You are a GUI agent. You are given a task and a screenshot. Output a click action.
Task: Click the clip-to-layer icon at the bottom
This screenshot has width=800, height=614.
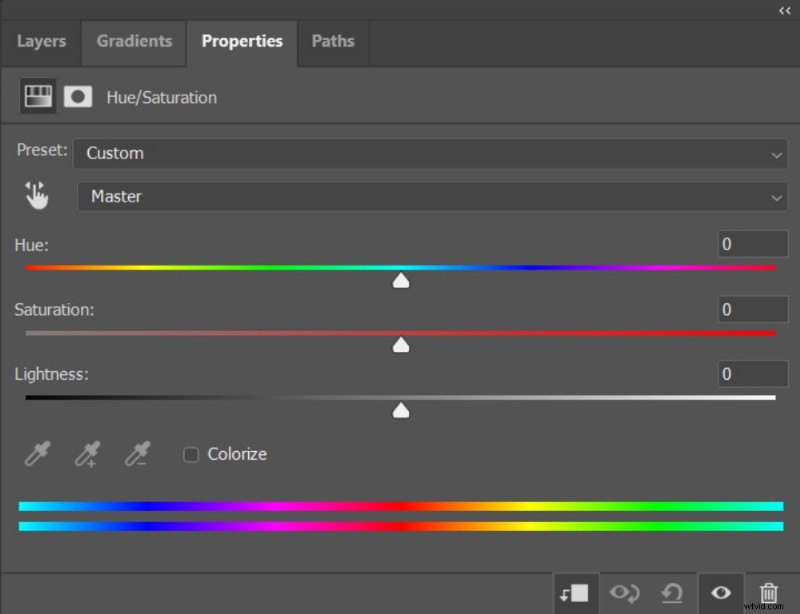click(x=575, y=592)
